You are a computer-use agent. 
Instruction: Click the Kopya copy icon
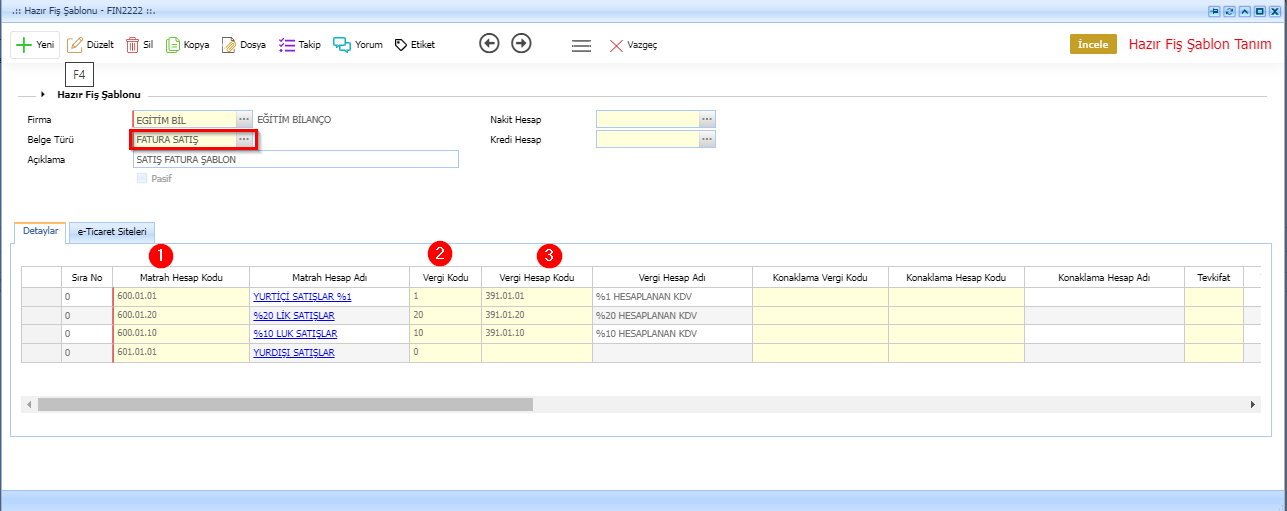click(x=173, y=45)
